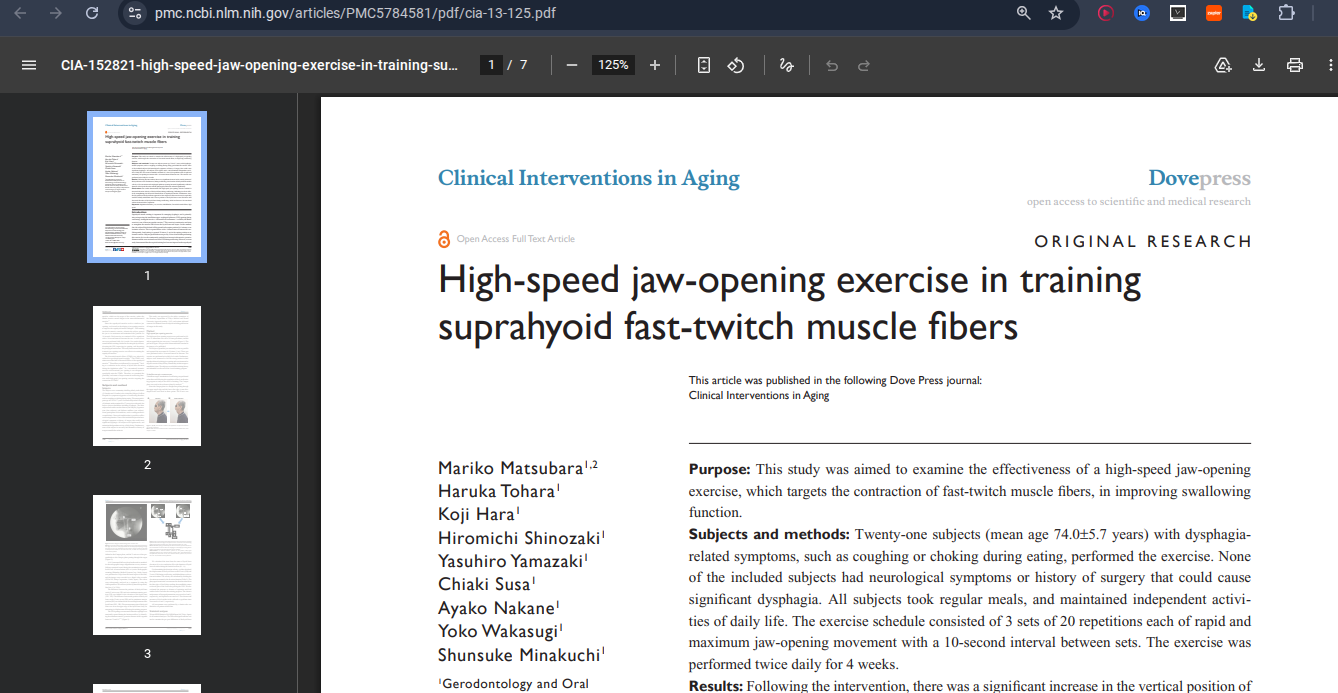Open the red play-button extension
Viewport: 1338px width, 693px height.
[x=1106, y=13]
